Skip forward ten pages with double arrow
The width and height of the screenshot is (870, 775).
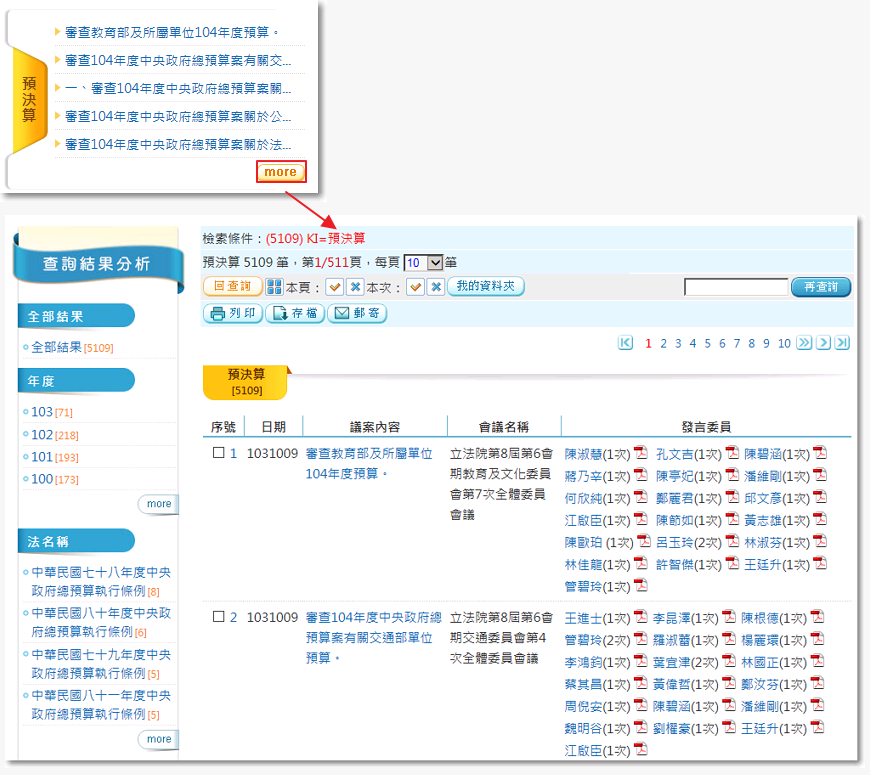(805, 343)
